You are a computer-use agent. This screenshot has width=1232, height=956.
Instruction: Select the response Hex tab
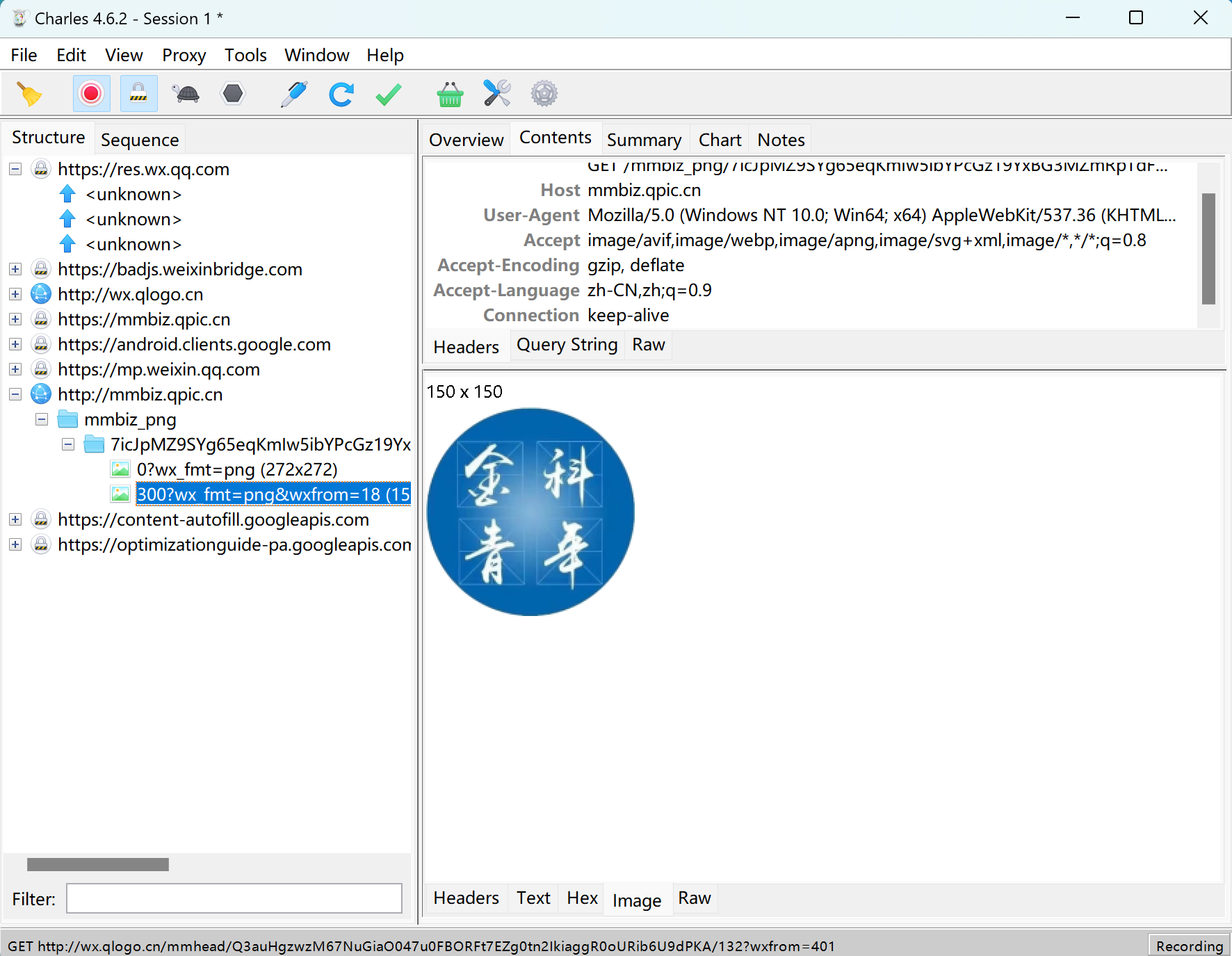pyautogui.click(x=582, y=898)
